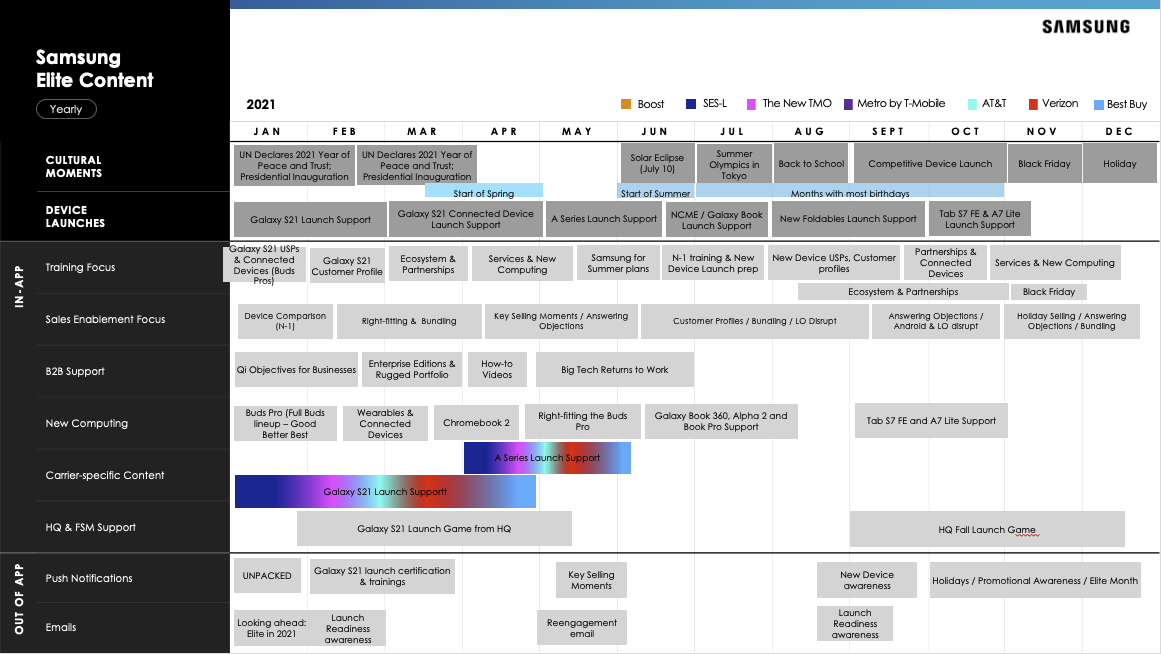Click Competitive Device Launch block
Viewport: 1161px width, 654px height.
click(x=930, y=164)
